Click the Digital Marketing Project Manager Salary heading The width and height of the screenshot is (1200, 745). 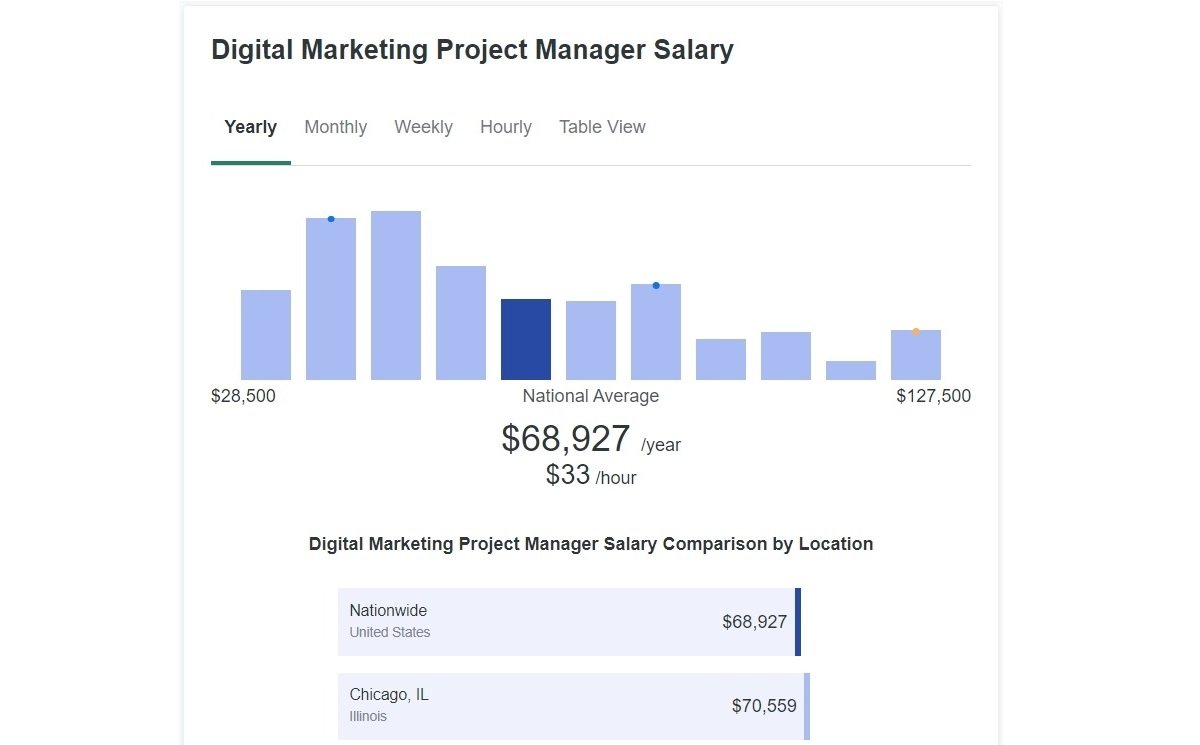(472, 49)
